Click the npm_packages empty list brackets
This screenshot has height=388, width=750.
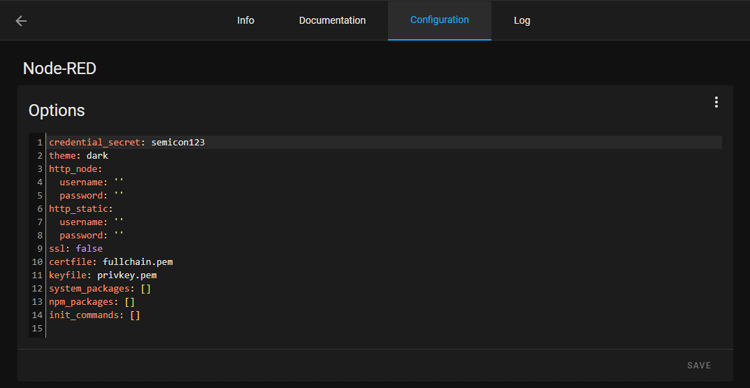(130, 302)
